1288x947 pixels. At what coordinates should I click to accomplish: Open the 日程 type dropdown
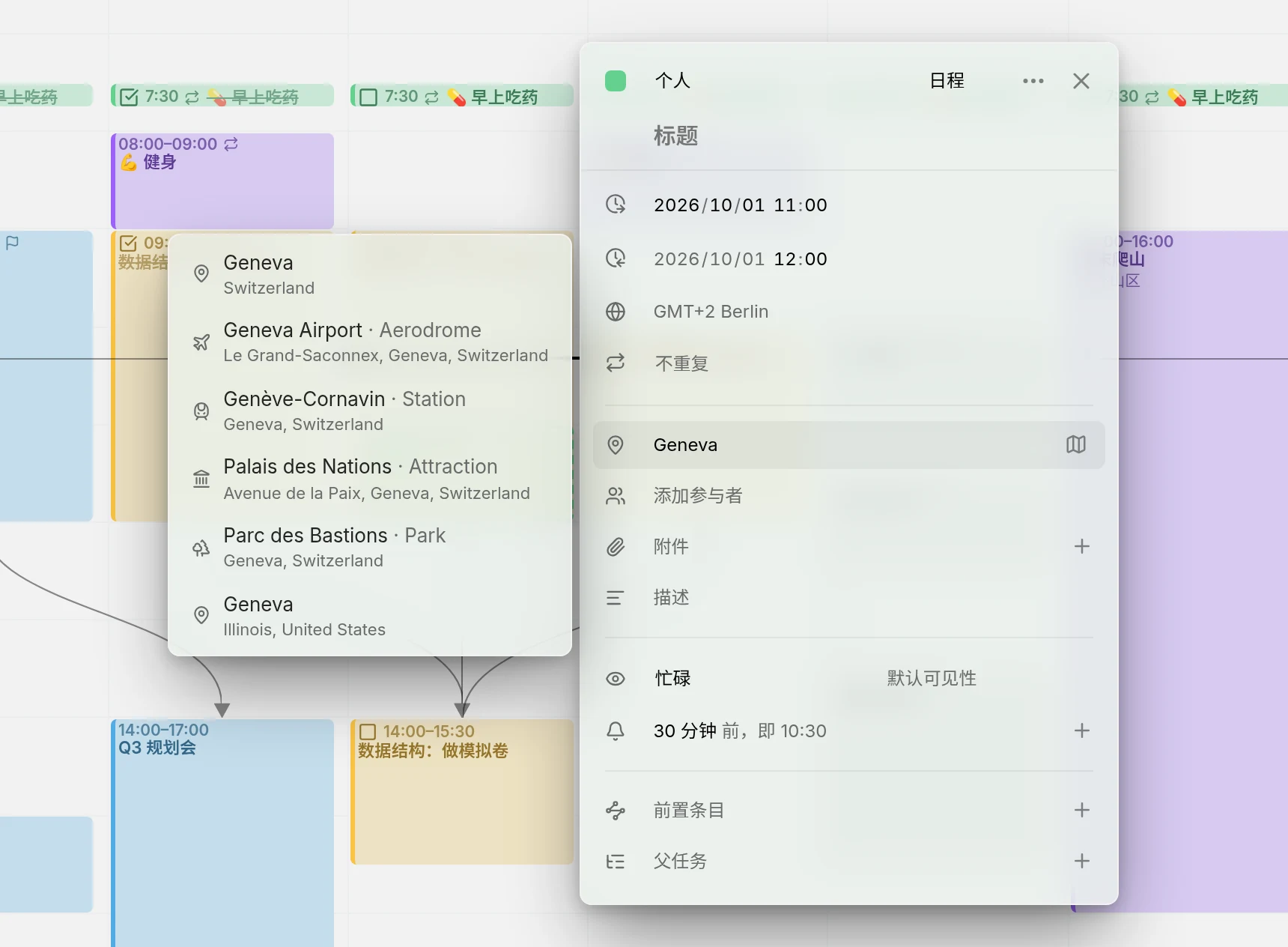tap(947, 81)
